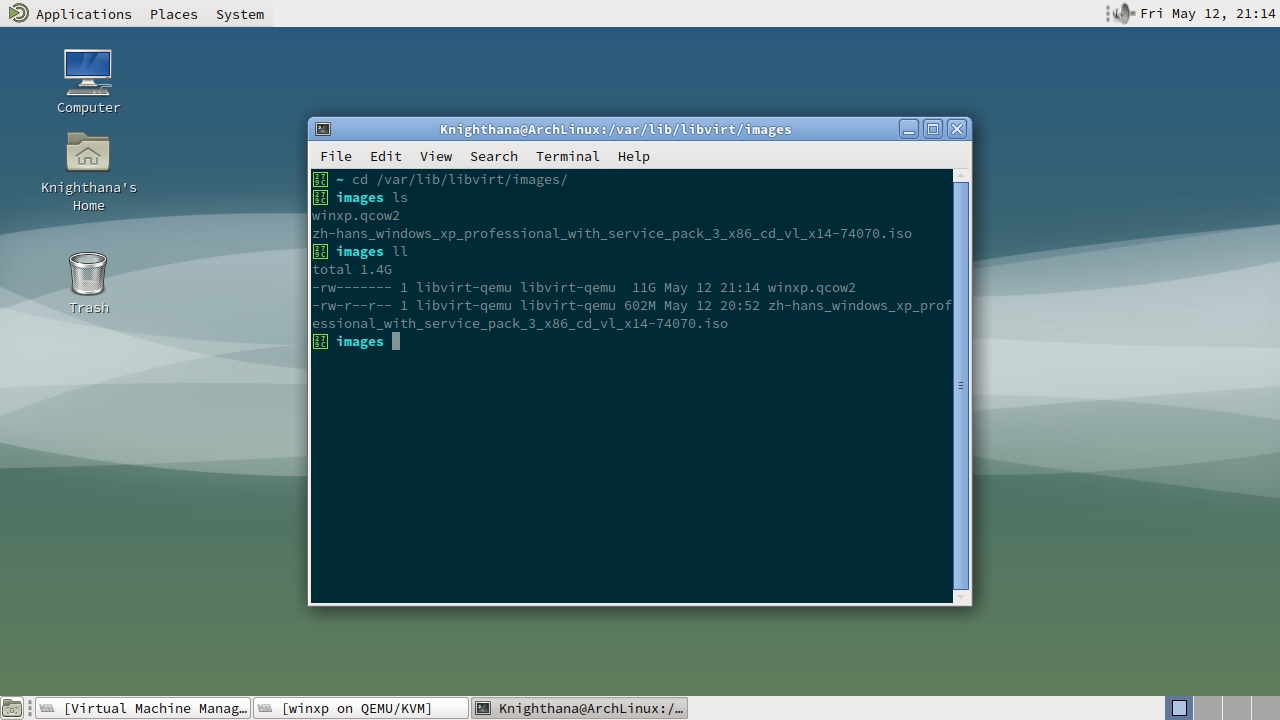Open the terminal Search menu
Image resolution: width=1280 pixels, height=720 pixels.
(x=494, y=156)
